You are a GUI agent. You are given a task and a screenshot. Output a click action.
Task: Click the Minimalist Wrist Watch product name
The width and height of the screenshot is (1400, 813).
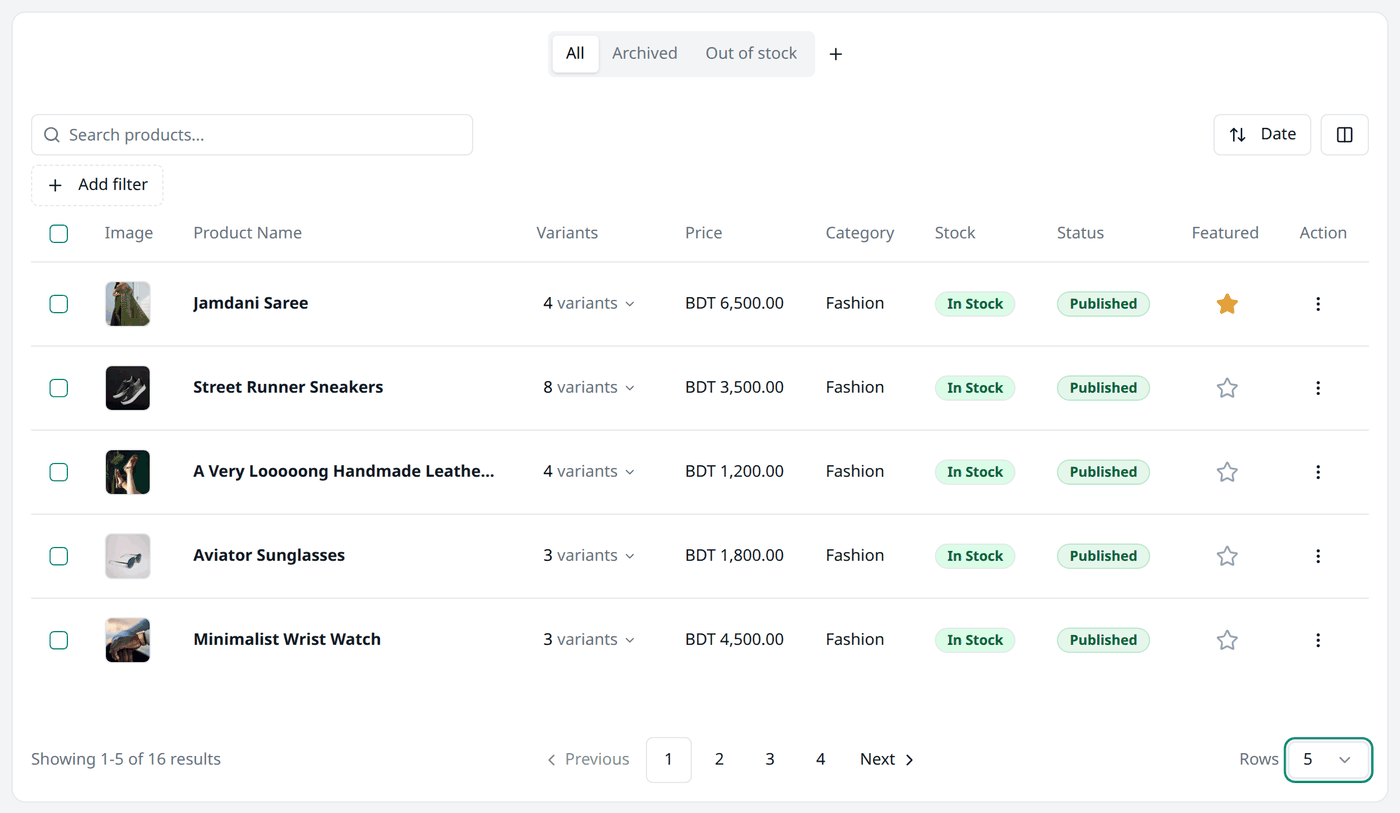click(x=287, y=640)
